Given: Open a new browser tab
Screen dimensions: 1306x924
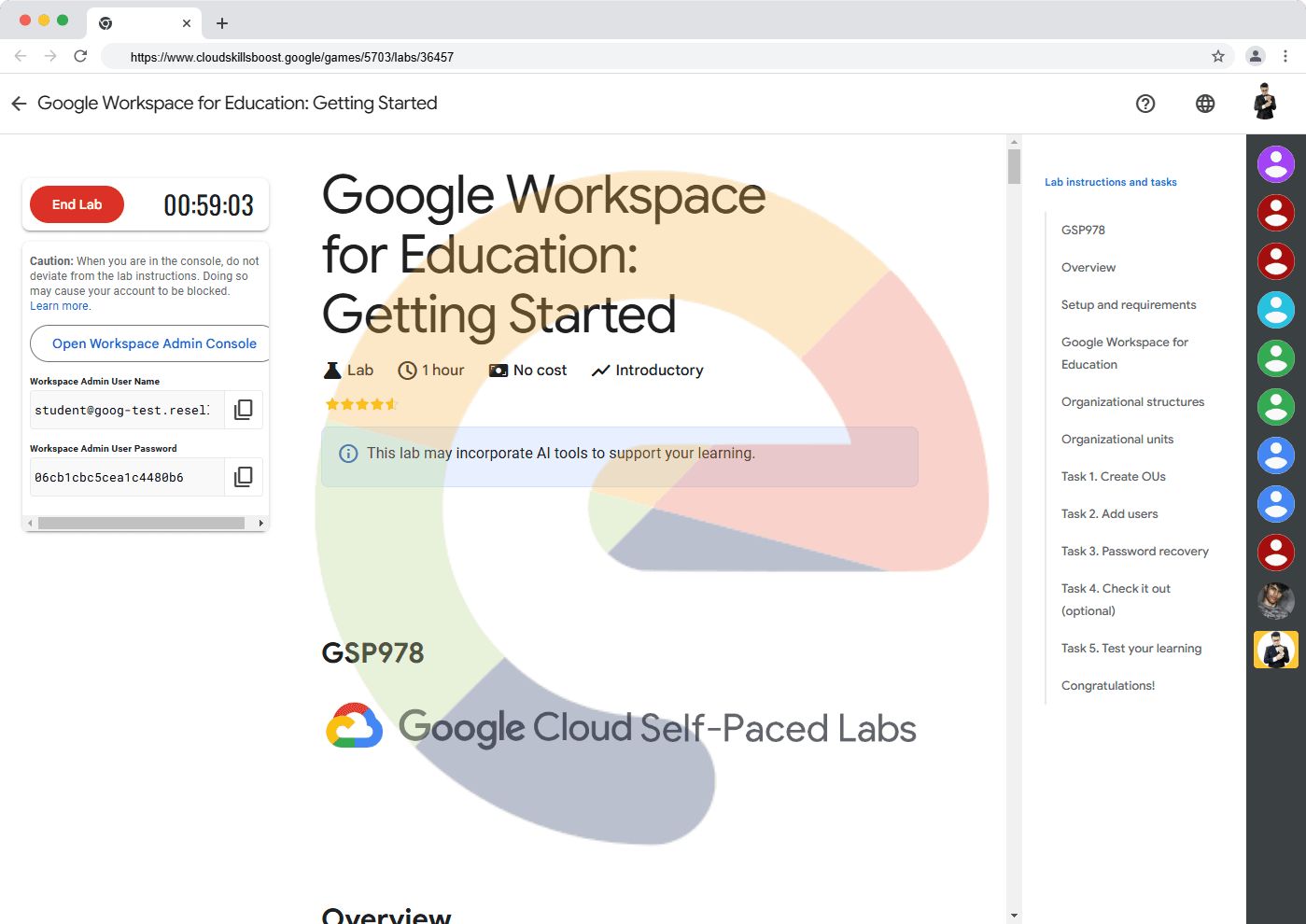Looking at the screenshot, I should [222, 23].
